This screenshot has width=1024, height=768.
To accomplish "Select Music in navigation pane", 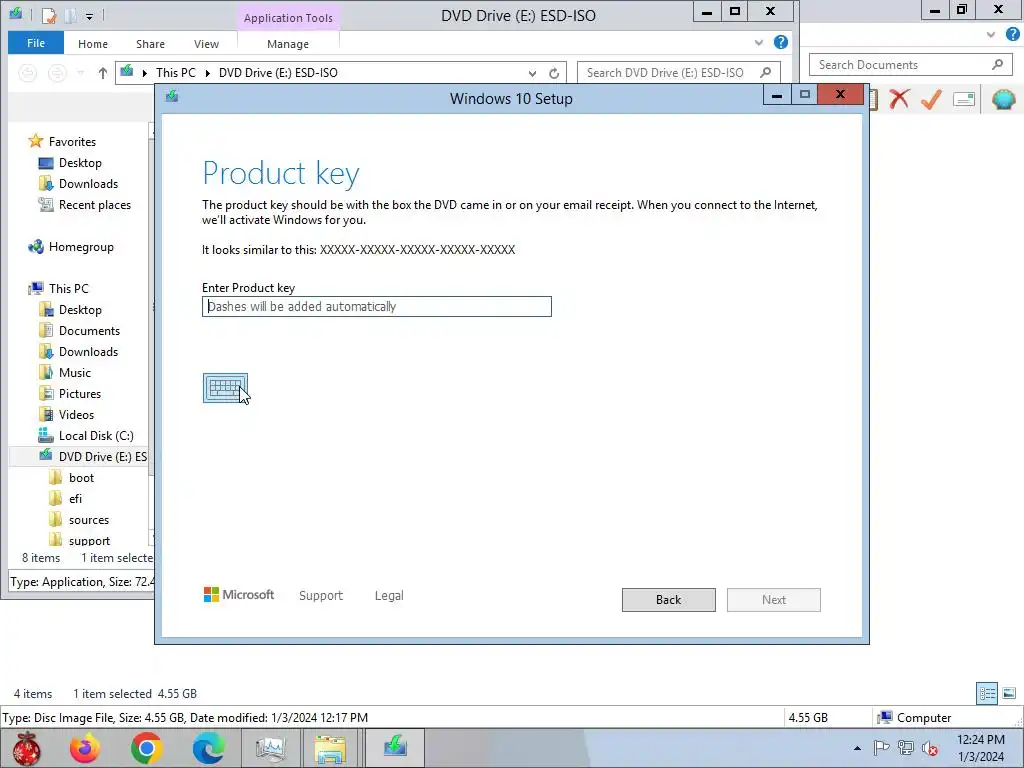I will 74,372.
